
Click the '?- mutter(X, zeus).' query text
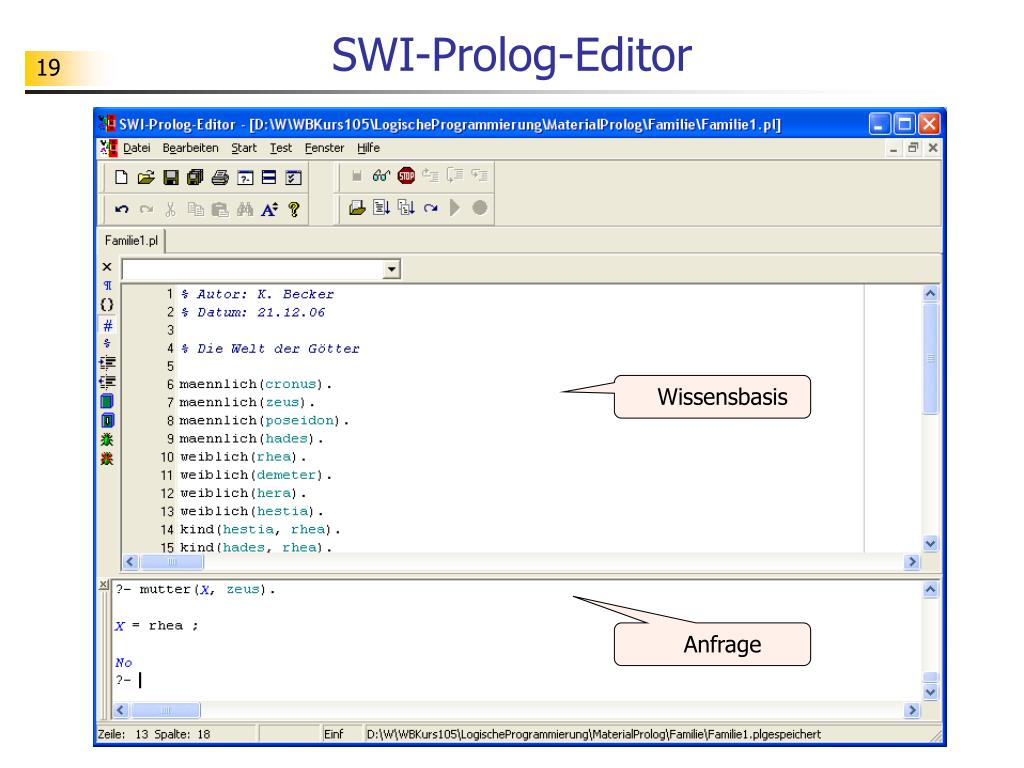pyautogui.click(x=195, y=590)
